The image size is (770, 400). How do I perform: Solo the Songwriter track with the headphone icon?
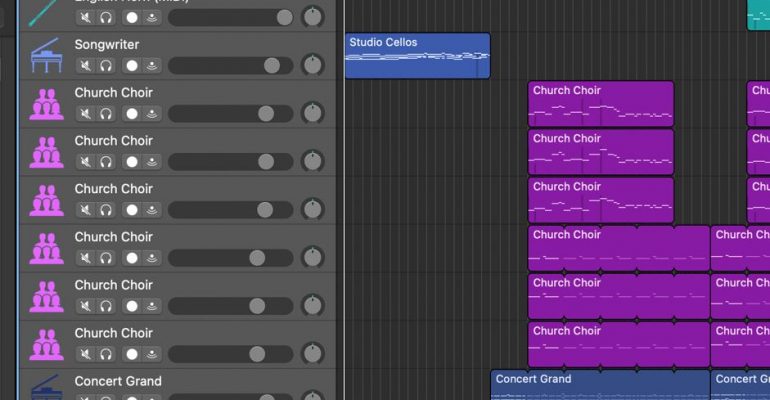106,66
